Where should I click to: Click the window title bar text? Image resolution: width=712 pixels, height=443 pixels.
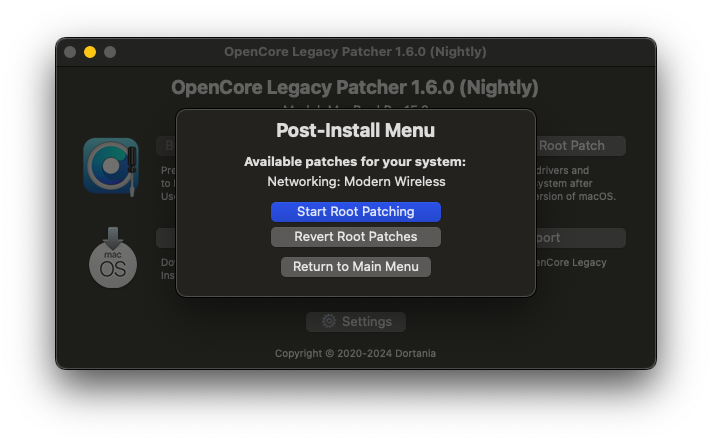coord(356,52)
